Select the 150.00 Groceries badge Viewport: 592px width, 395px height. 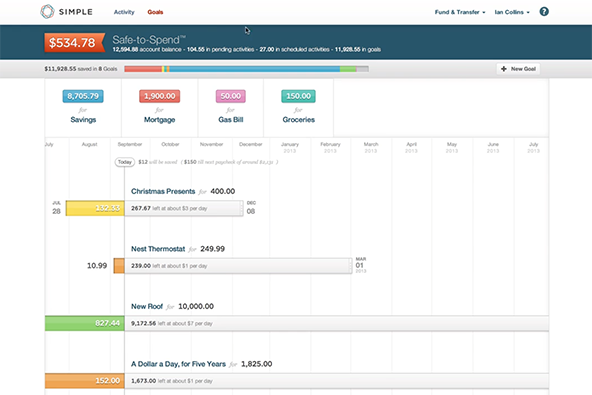298,96
